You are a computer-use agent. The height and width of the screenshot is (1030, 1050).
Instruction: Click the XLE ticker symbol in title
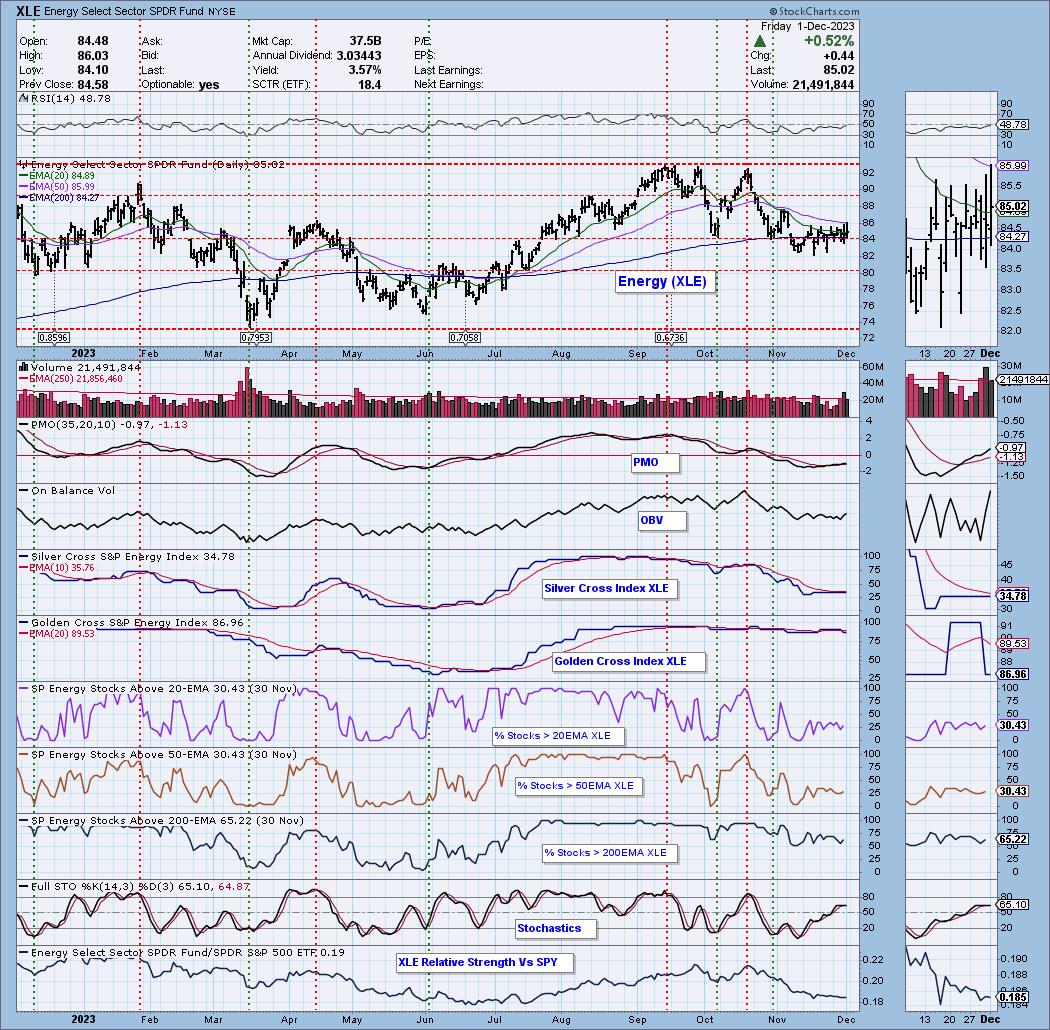click(x=29, y=11)
